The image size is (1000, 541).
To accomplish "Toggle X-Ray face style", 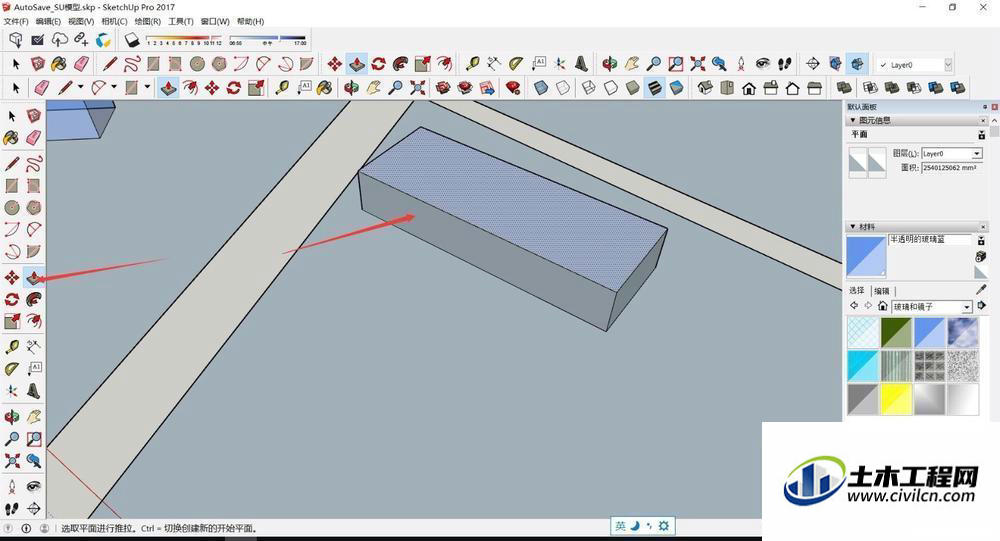I will tap(541, 87).
